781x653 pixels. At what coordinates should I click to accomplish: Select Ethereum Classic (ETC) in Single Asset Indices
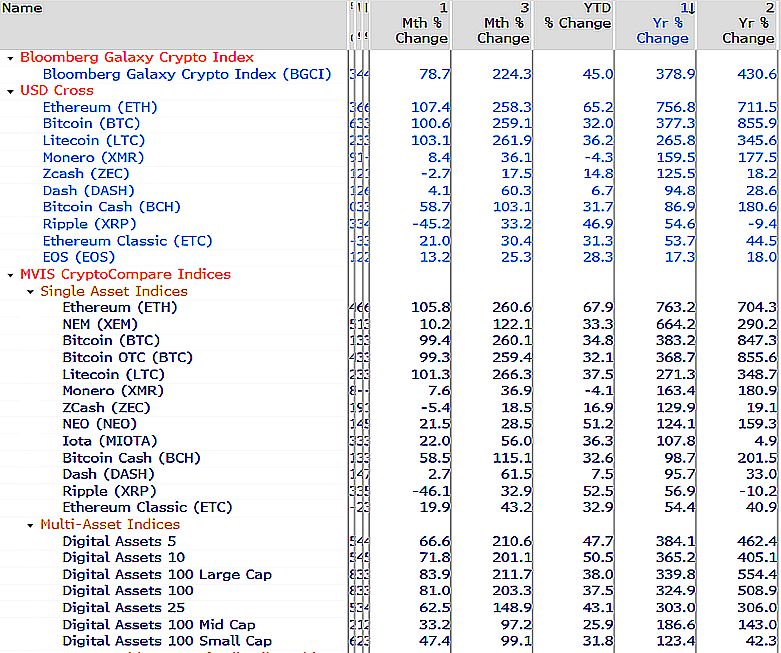(147, 507)
